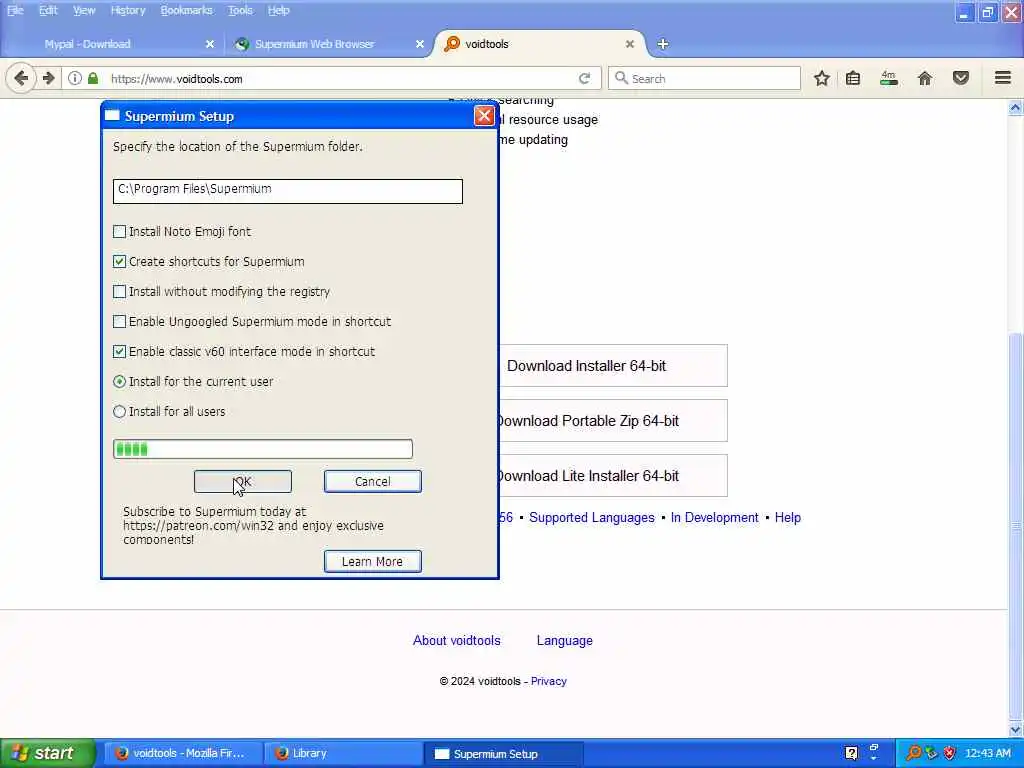Open the In Development link
1024x768 pixels.
coord(714,517)
